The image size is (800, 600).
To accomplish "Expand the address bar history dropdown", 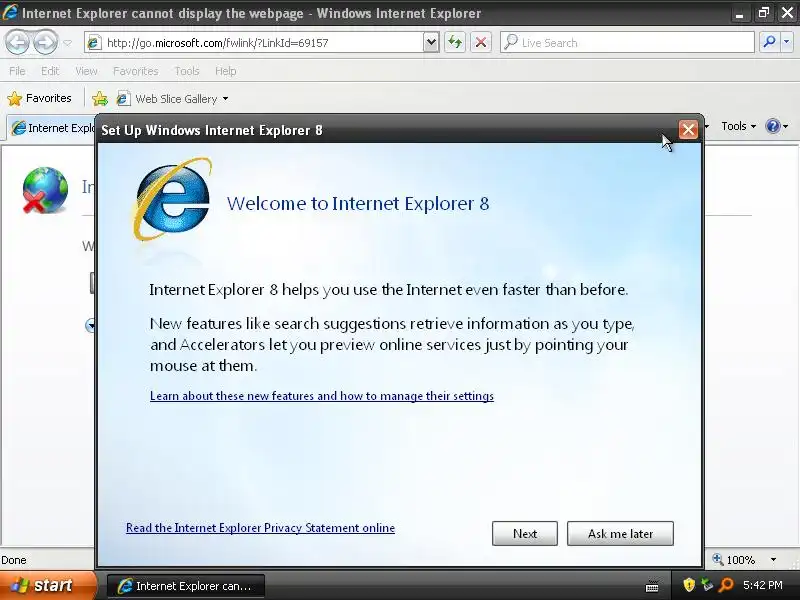I will [431, 42].
